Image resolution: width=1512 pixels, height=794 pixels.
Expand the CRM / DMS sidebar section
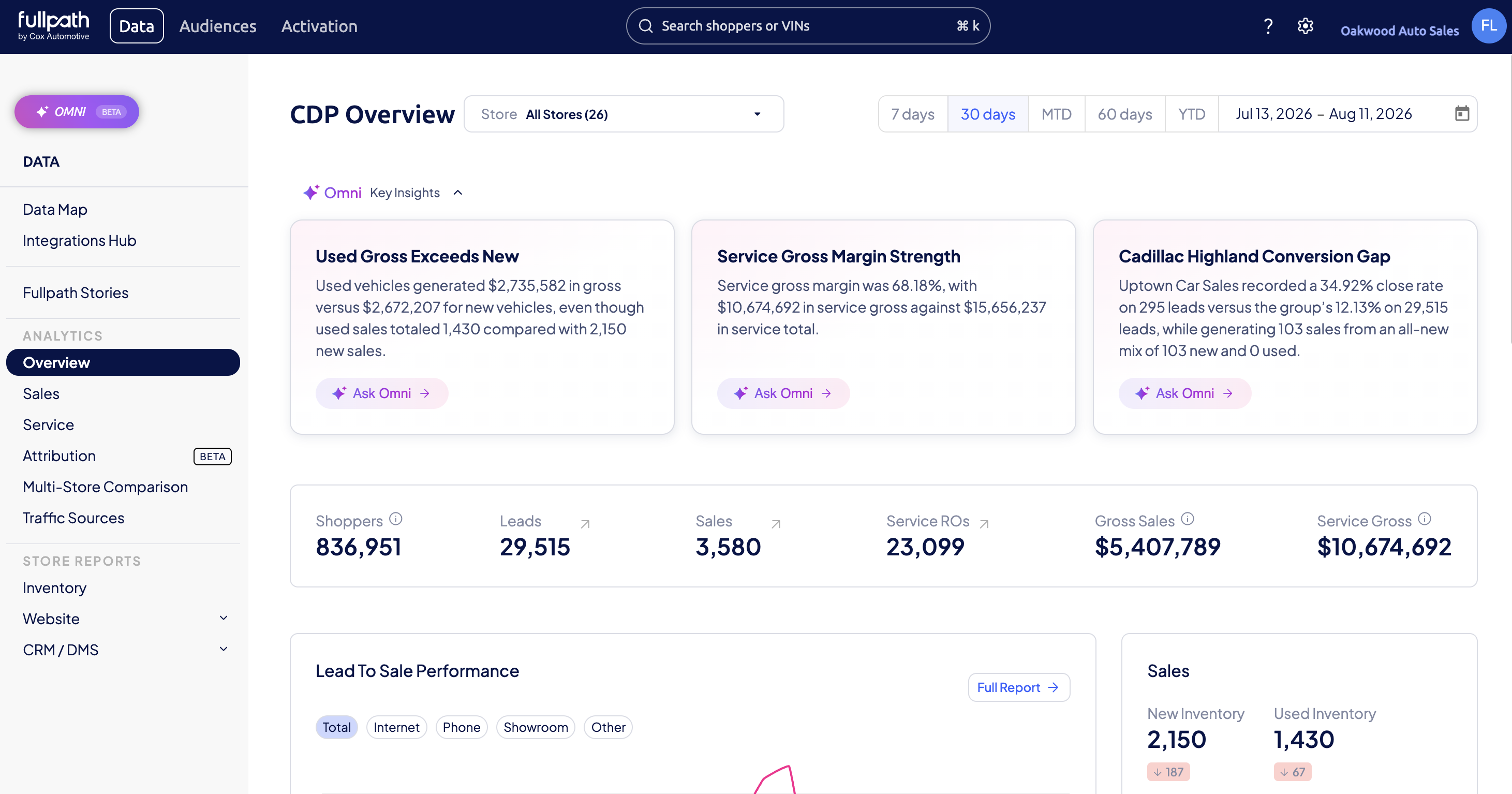click(x=223, y=649)
